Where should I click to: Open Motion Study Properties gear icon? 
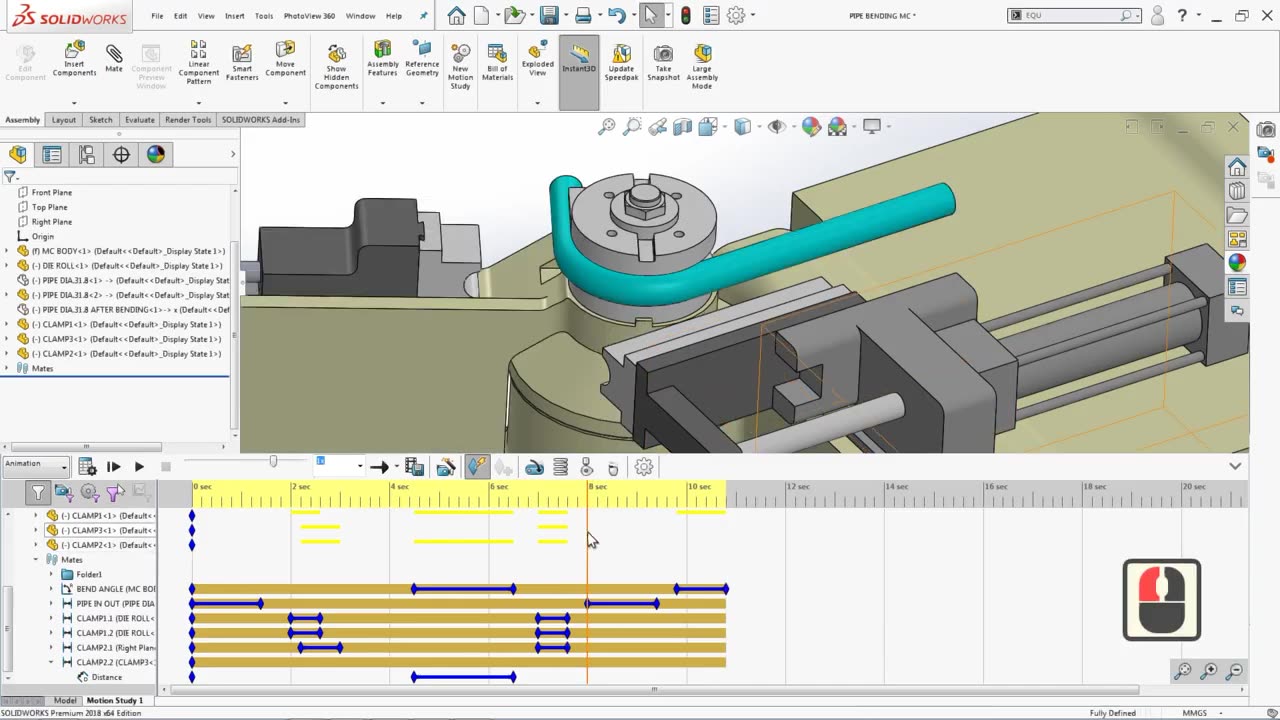[644, 467]
